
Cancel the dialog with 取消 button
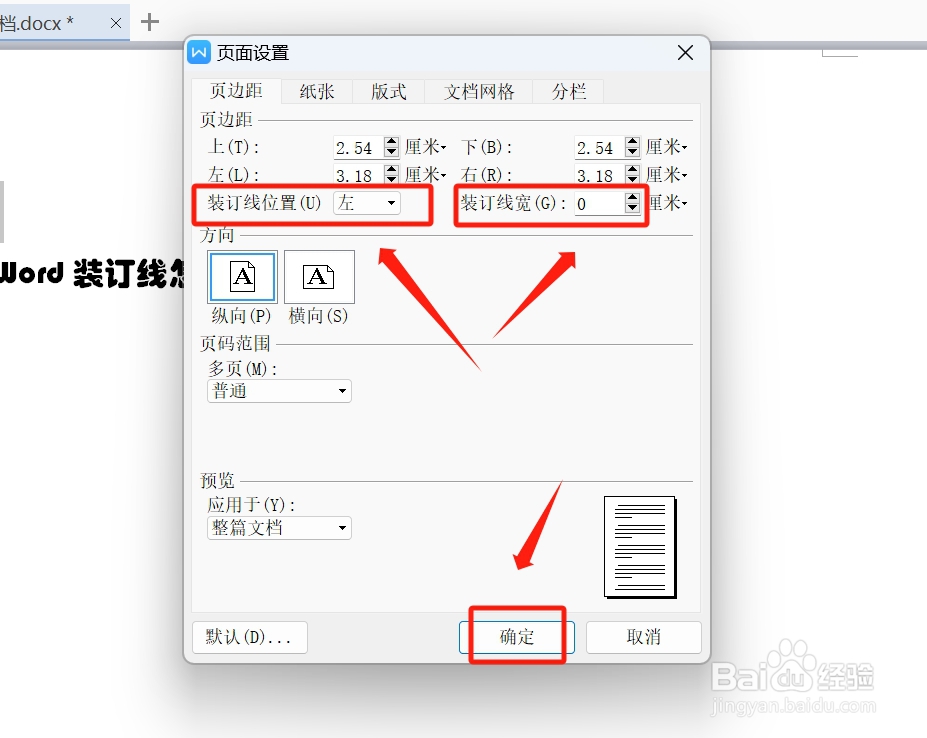644,637
